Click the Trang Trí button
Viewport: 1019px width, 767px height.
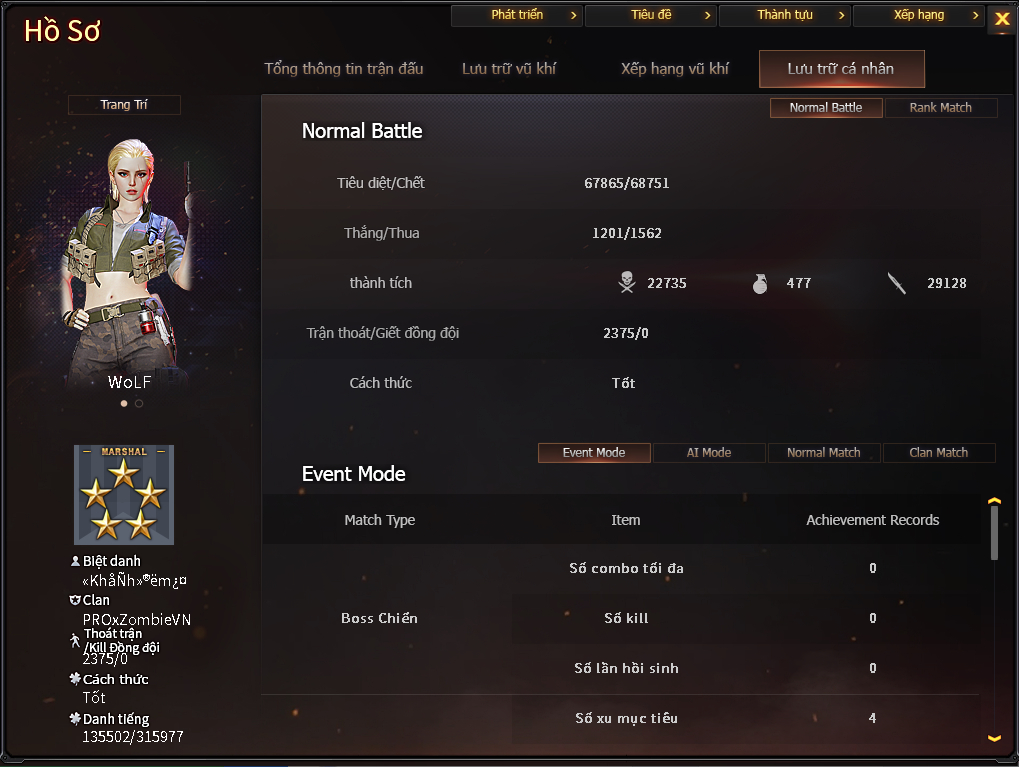point(124,105)
